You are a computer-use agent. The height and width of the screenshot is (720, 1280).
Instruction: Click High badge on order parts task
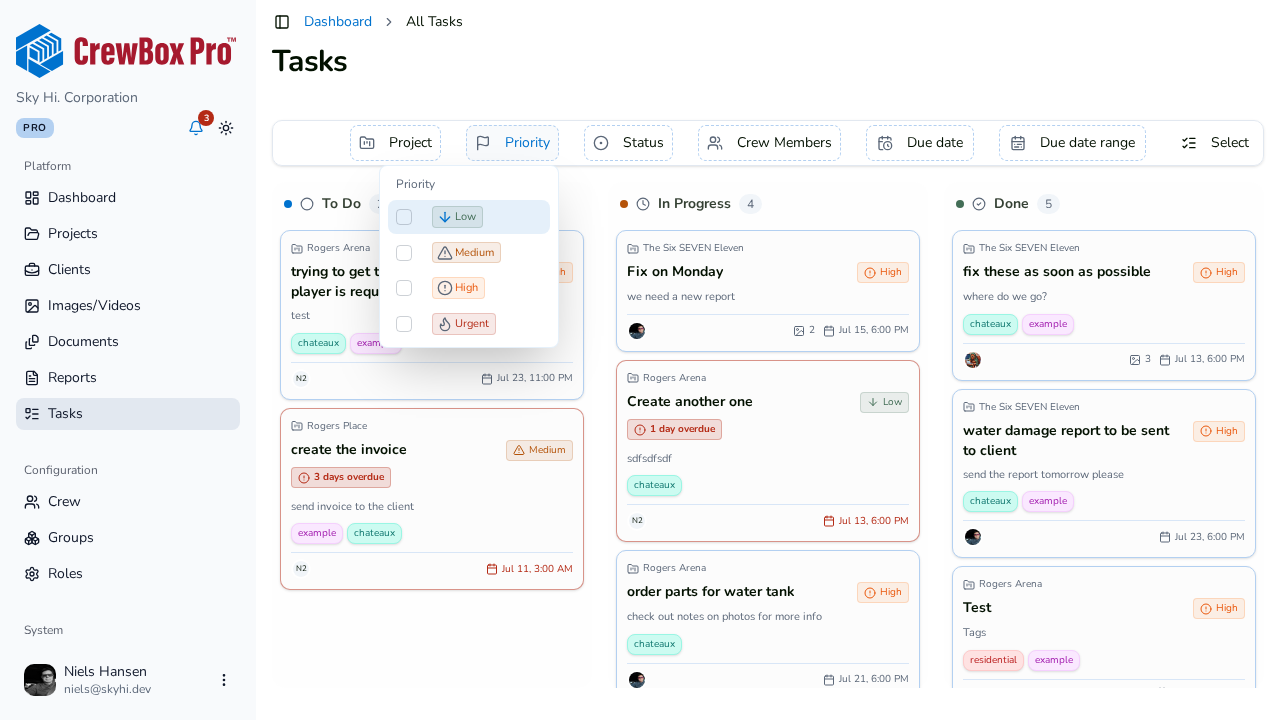[x=883, y=592]
